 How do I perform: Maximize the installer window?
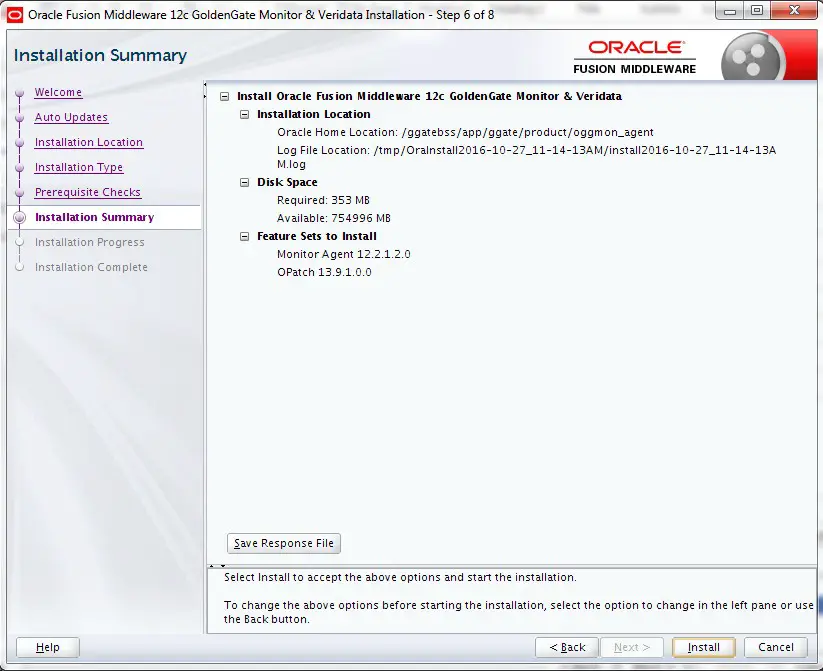[x=757, y=11]
